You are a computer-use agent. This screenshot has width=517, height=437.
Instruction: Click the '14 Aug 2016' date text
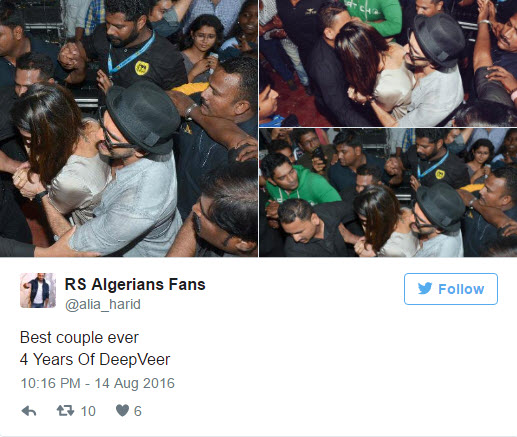pos(135,383)
